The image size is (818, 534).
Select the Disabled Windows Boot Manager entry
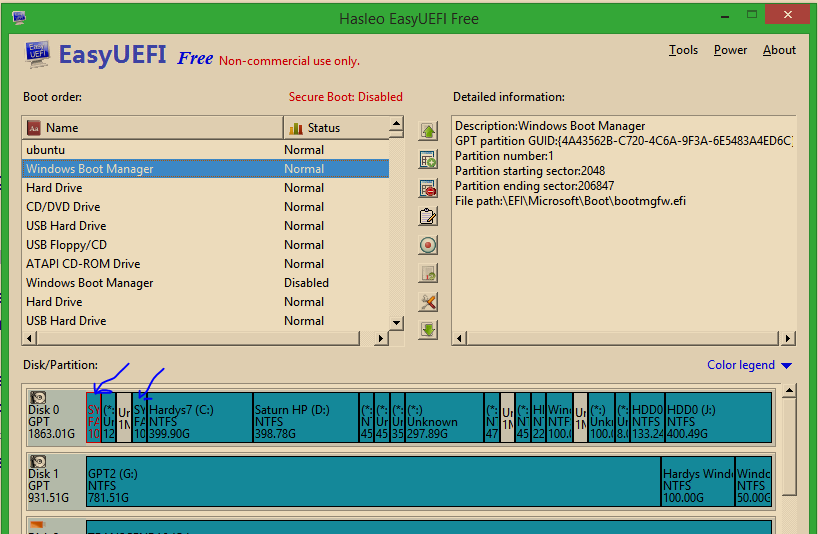[206, 283]
